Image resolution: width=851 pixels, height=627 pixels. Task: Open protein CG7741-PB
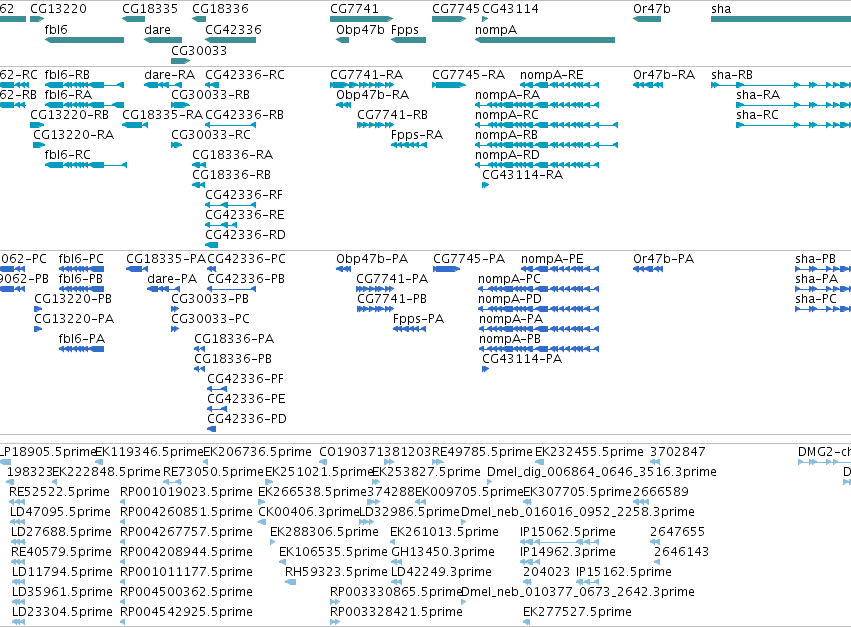(x=391, y=299)
